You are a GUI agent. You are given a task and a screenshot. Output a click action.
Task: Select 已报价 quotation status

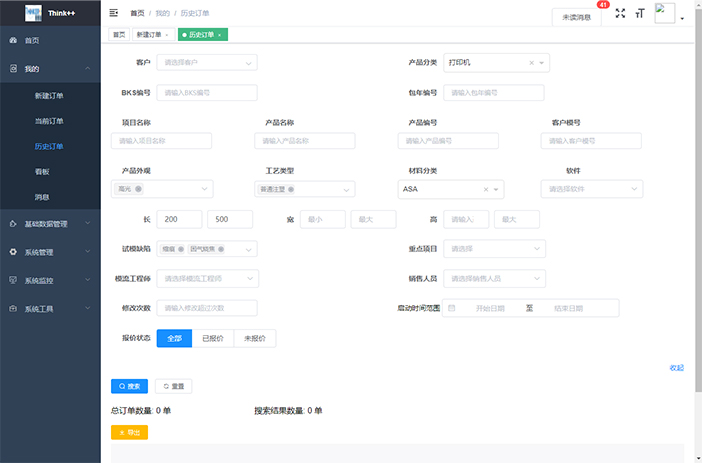213,339
